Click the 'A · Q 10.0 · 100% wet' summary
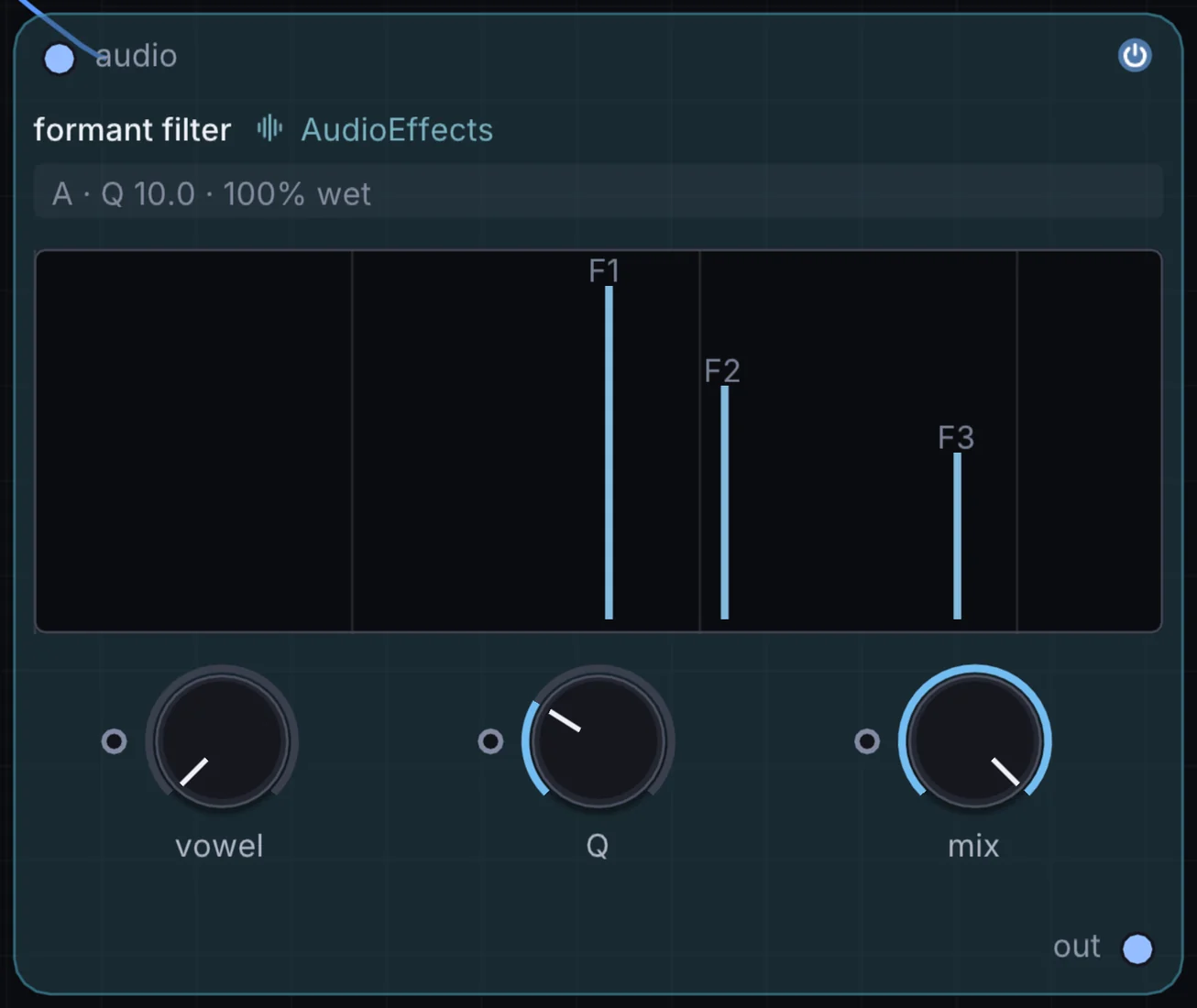The width and height of the screenshot is (1197, 1008). coord(598,193)
